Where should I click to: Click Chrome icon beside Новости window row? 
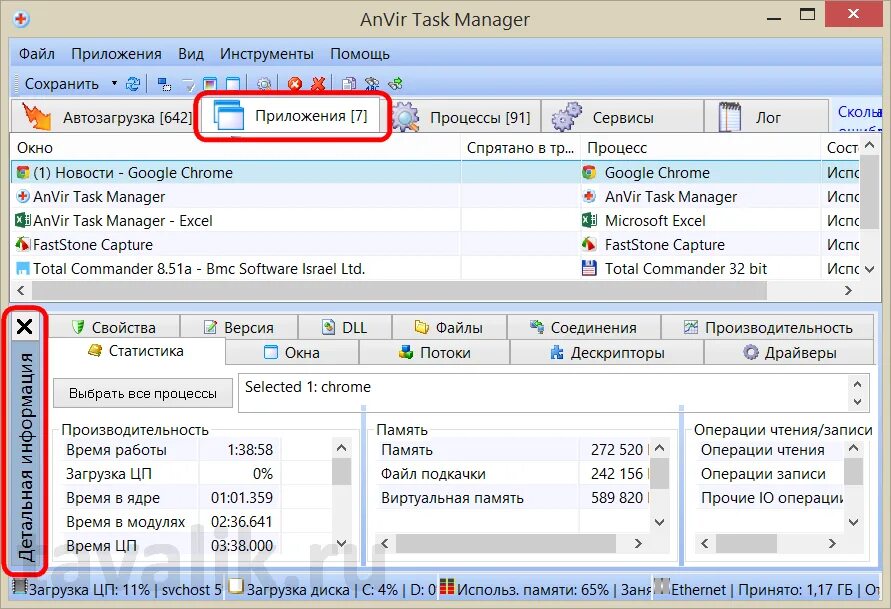coord(23,173)
